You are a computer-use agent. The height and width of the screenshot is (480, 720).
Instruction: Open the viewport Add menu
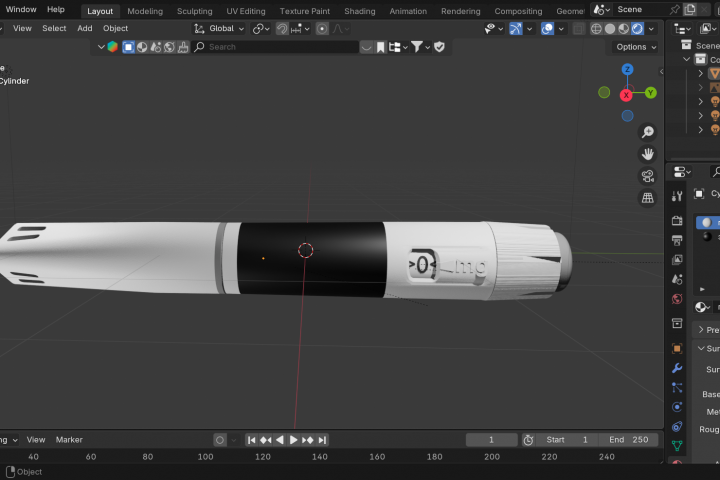pyautogui.click(x=84, y=28)
